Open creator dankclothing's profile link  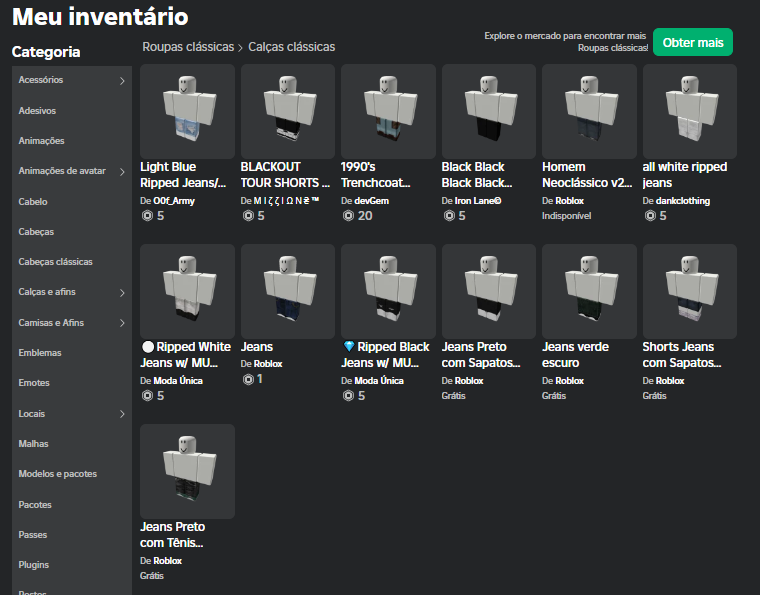click(682, 201)
